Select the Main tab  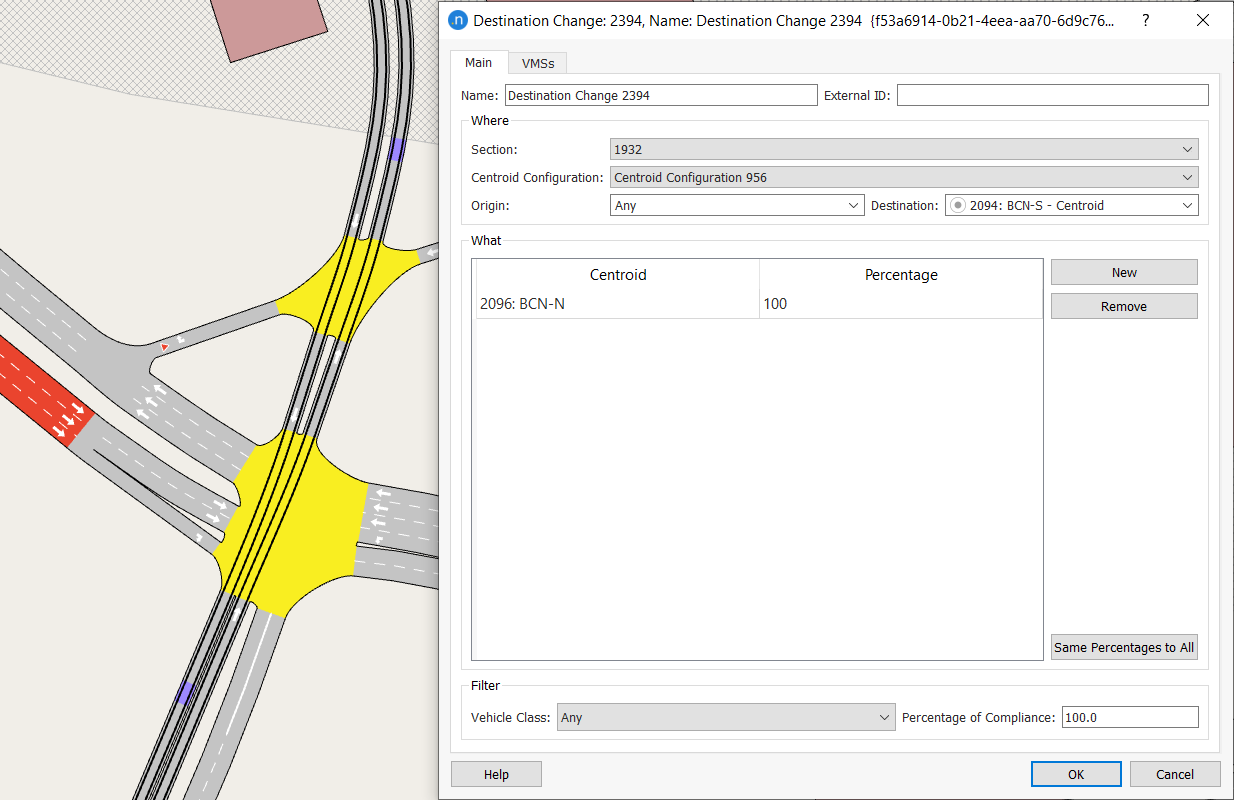click(478, 62)
